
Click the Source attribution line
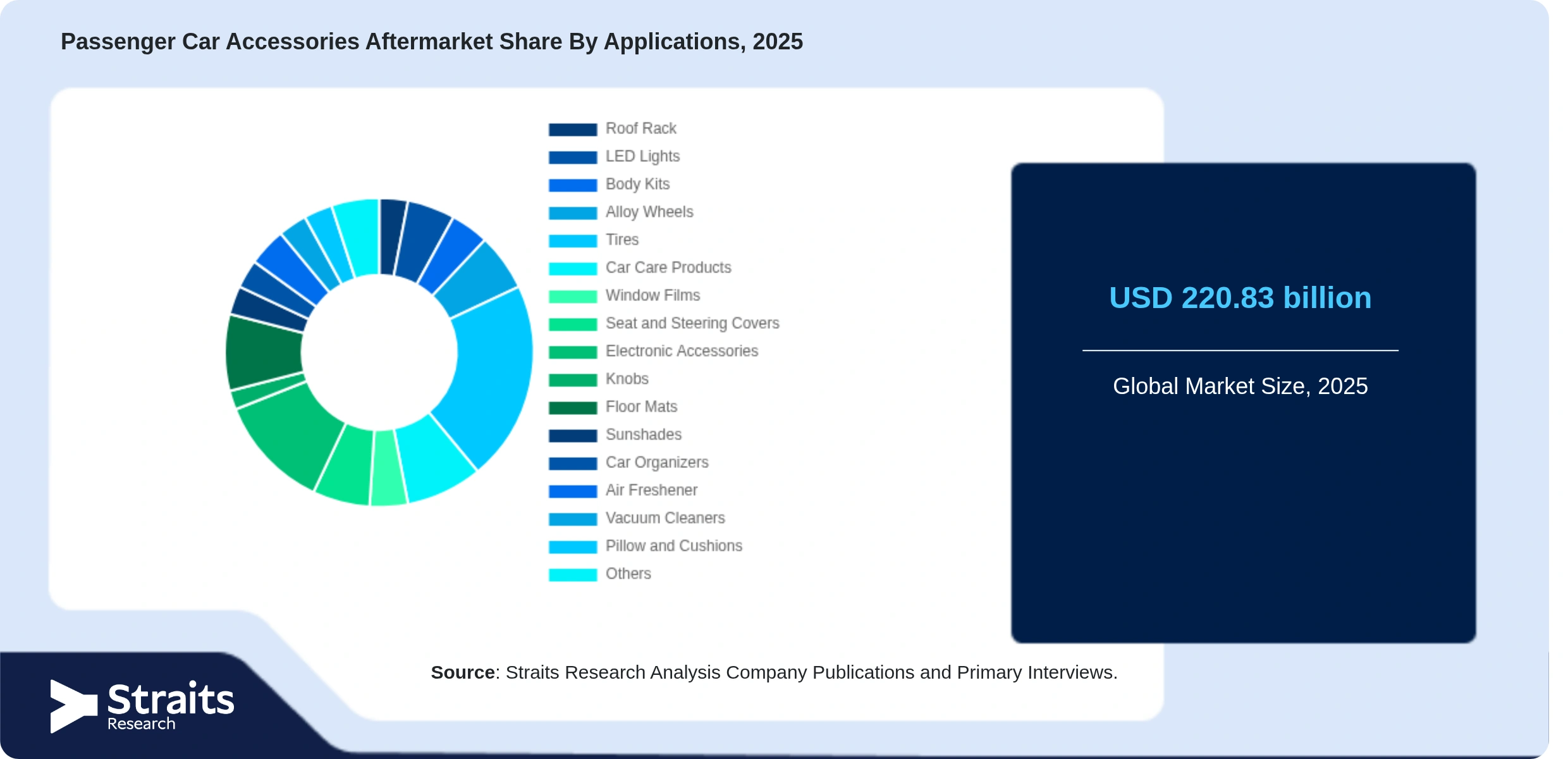(x=774, y=672)
